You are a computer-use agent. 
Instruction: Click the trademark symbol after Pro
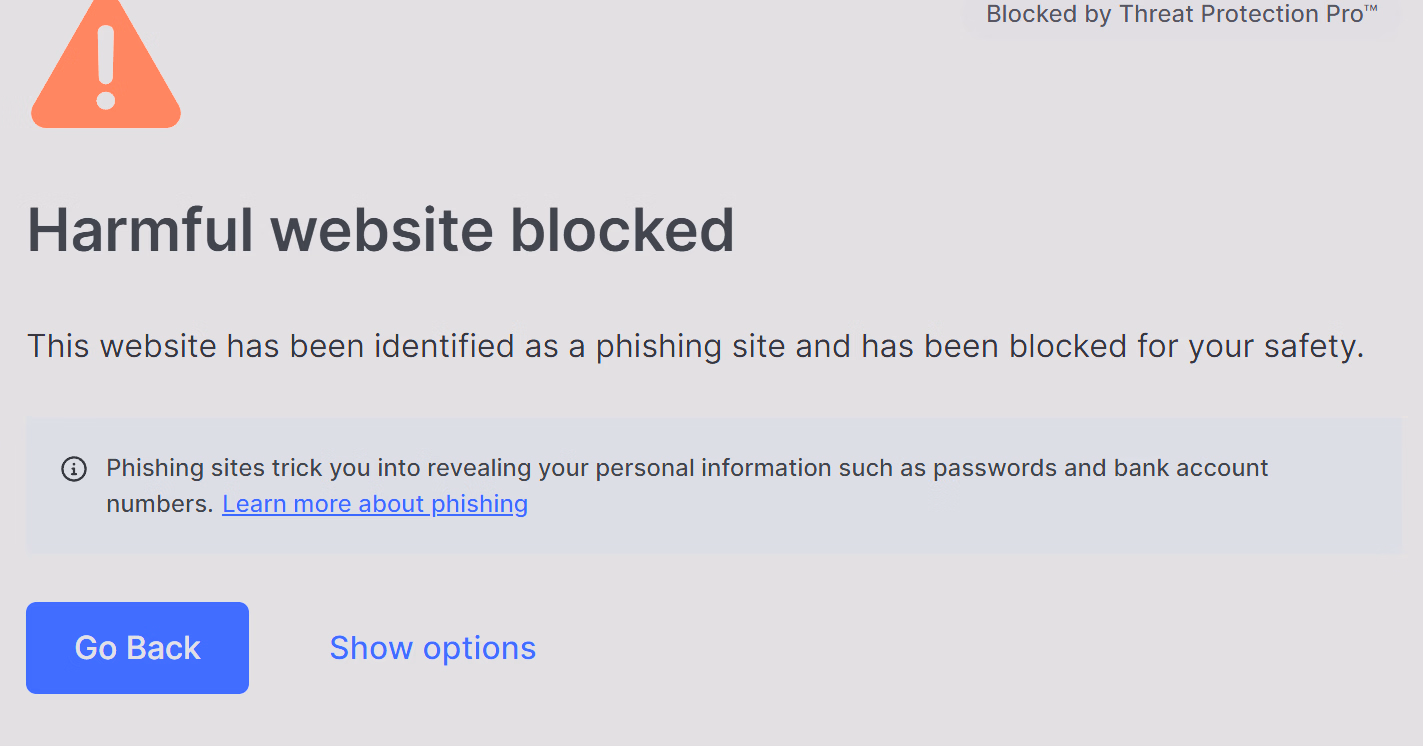1371,10
